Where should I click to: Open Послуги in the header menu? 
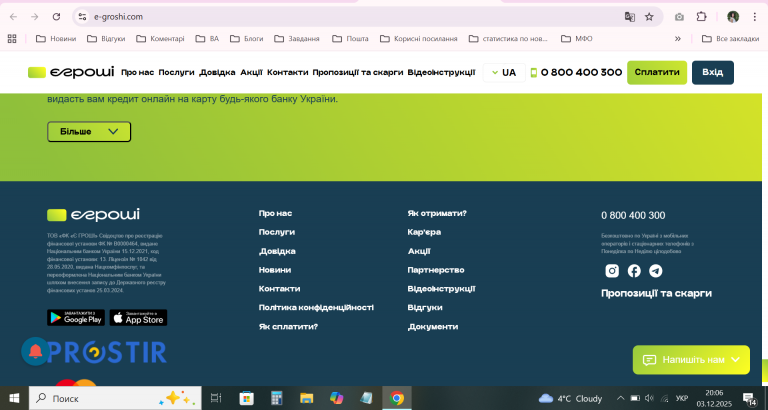click(176, 72)
